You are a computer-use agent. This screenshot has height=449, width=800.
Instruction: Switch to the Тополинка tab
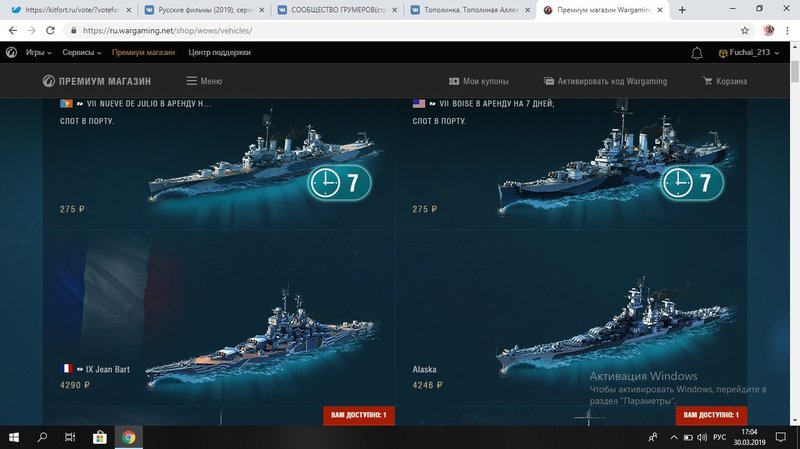tap(470, 10)
